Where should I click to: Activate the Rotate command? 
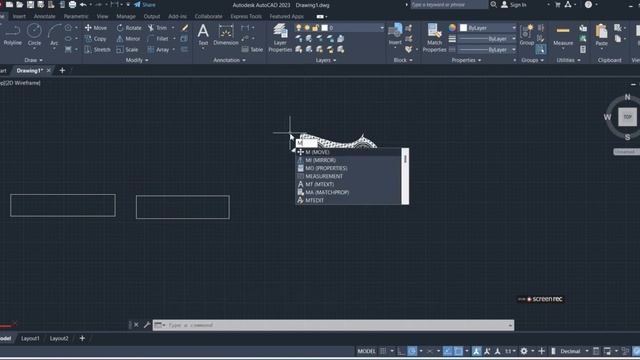(x=129, y=28)
